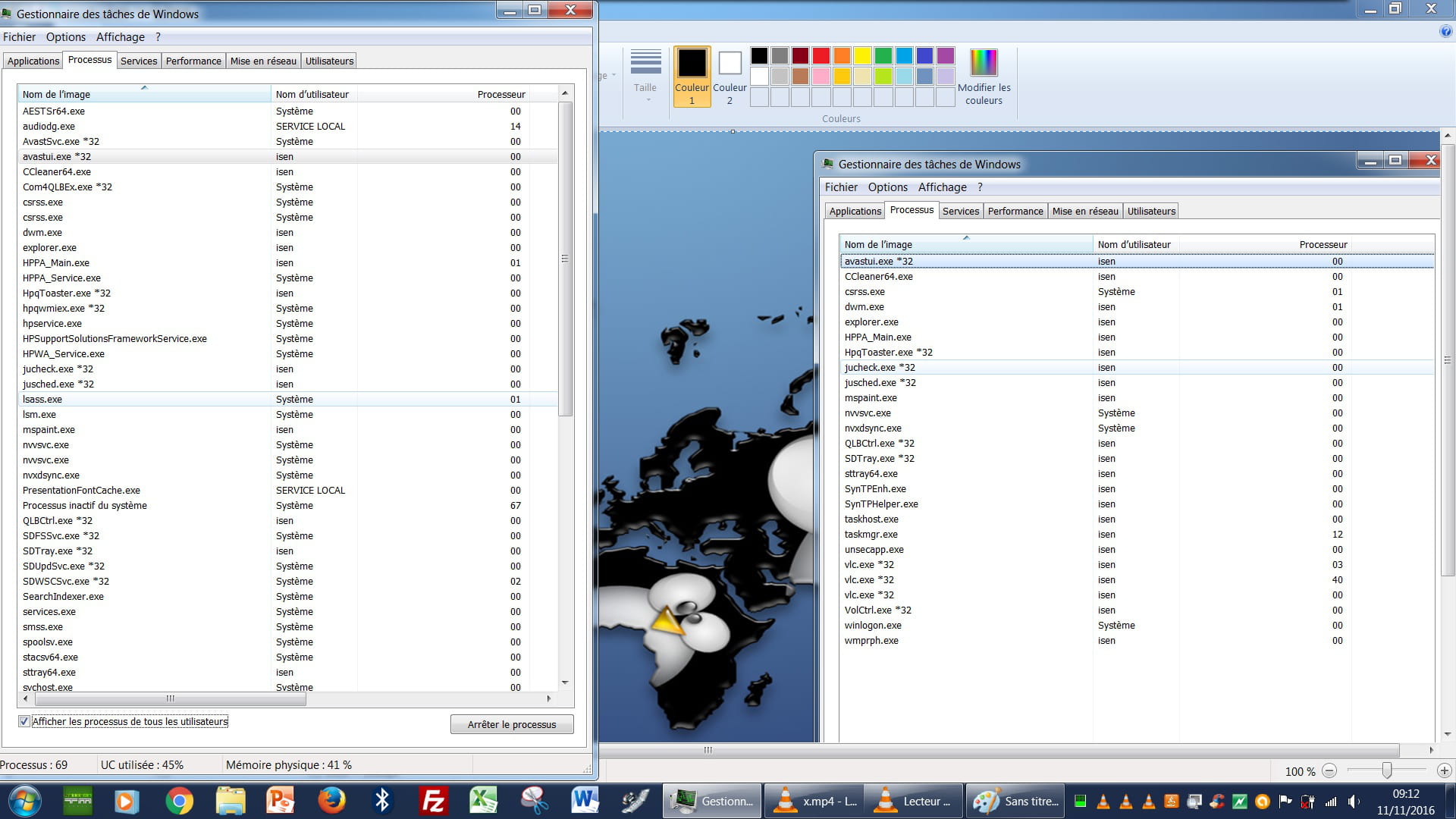This screenshot has height=819, width=1456.
Task: Click the process list scroll-left arrow
Action: pos(26,698)
